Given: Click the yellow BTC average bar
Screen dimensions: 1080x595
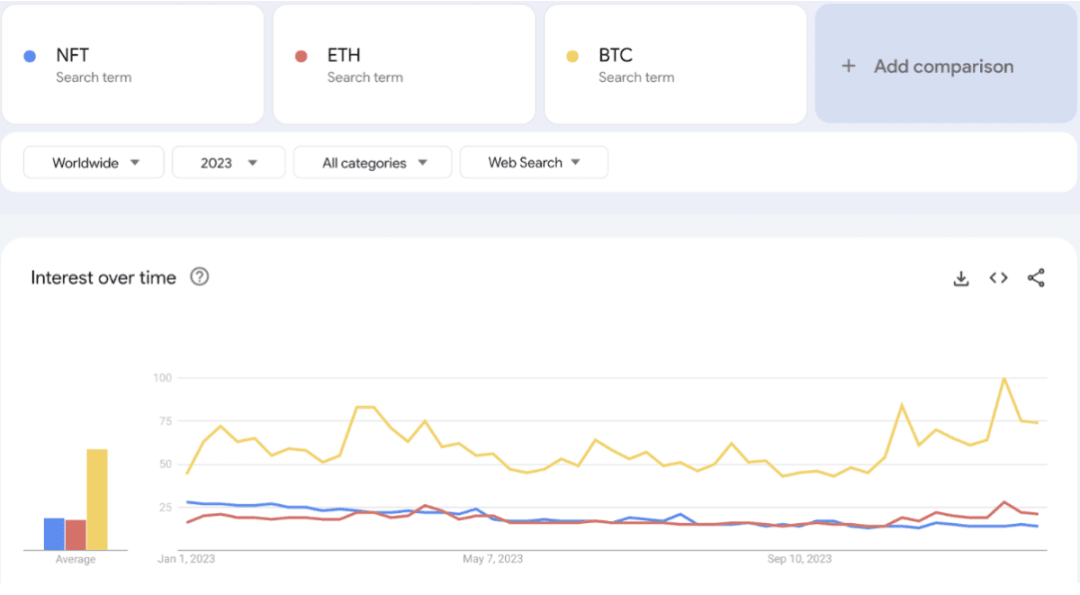Looking at the screenshot, I should pos(97,499).
